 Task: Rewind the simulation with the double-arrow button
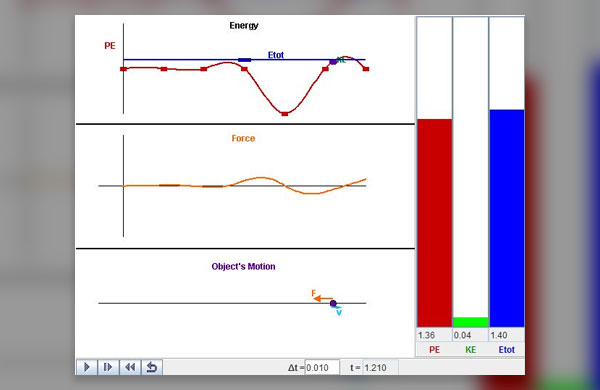(130, 367)
